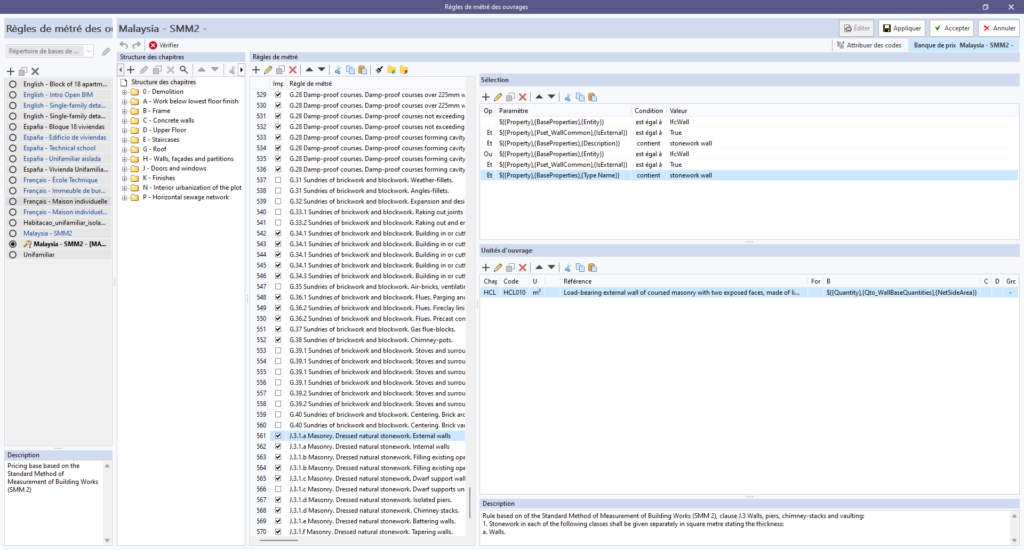Screen dimensions: 1024x550
Task: Add a condition in Sélection toolbar
Action: 485,97
